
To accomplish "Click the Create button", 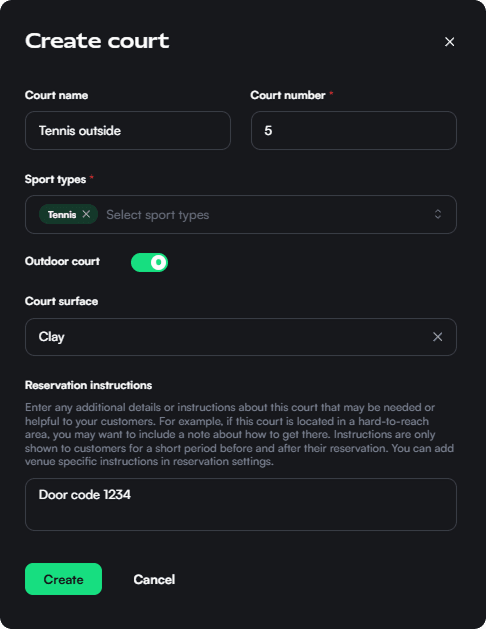I will (63, 579).
